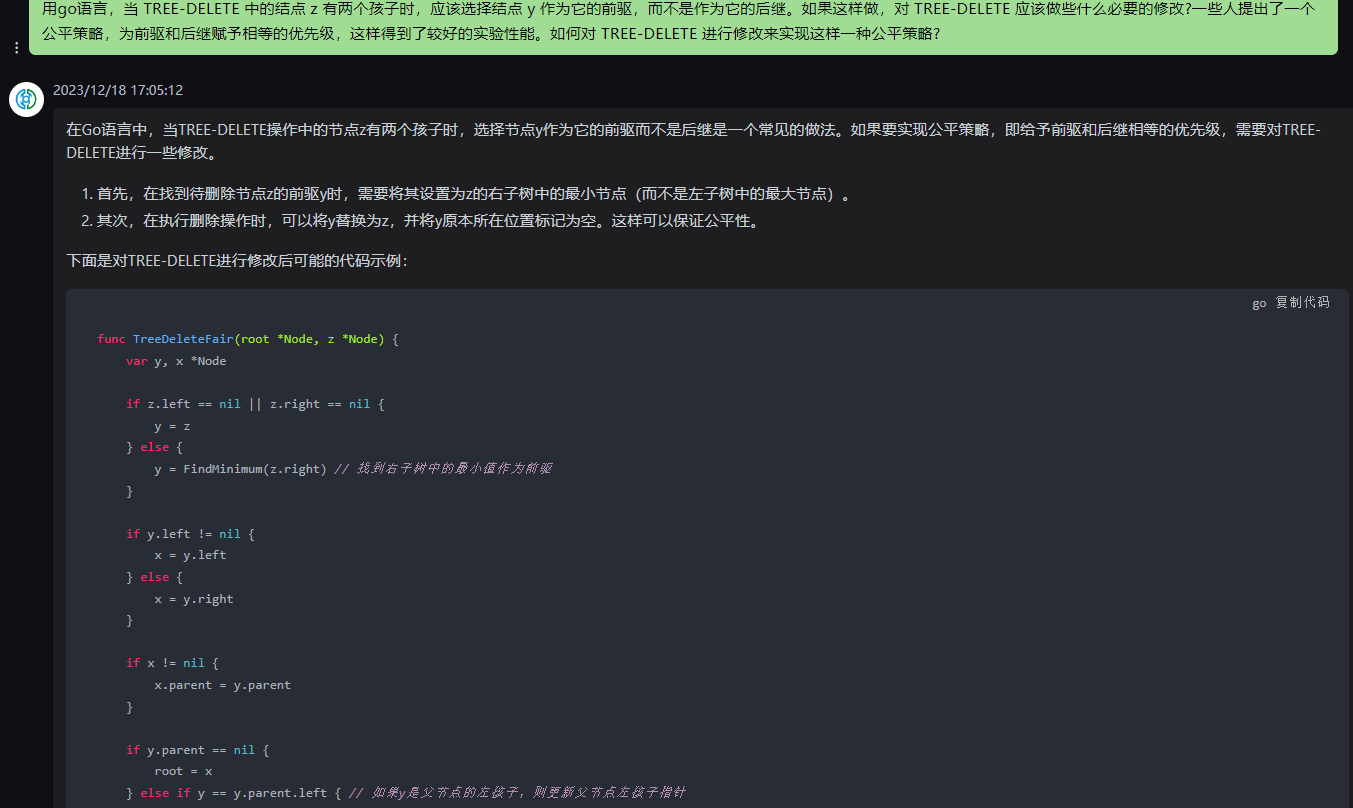The image size is (1353, 808).
Task: Click the code line 'if x != nil {'
Action: click(172, 663)
